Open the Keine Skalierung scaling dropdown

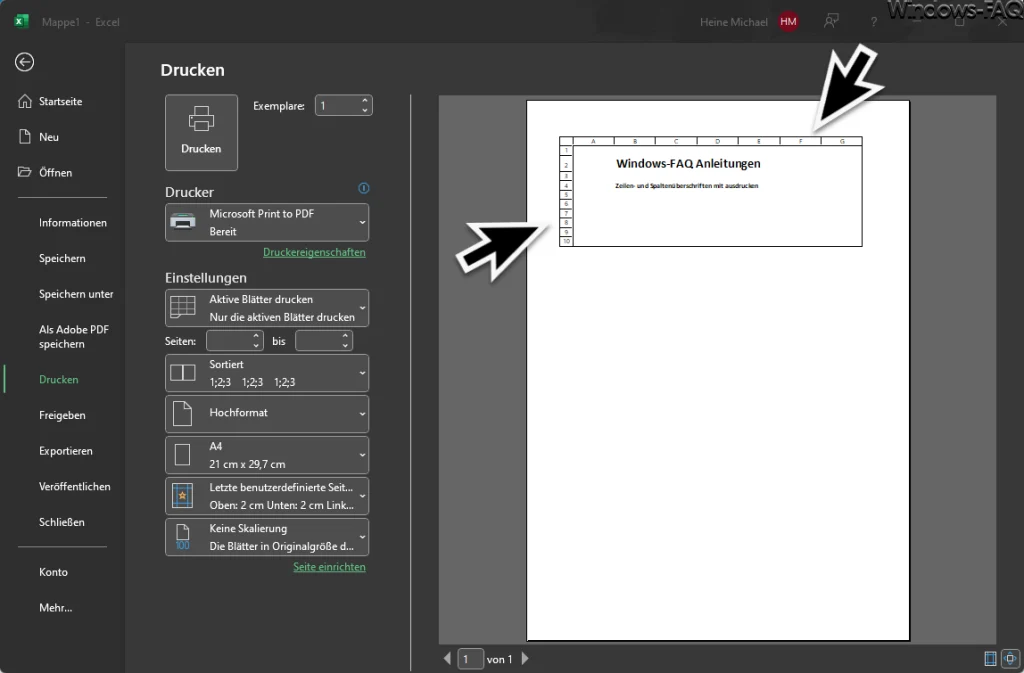266,537
